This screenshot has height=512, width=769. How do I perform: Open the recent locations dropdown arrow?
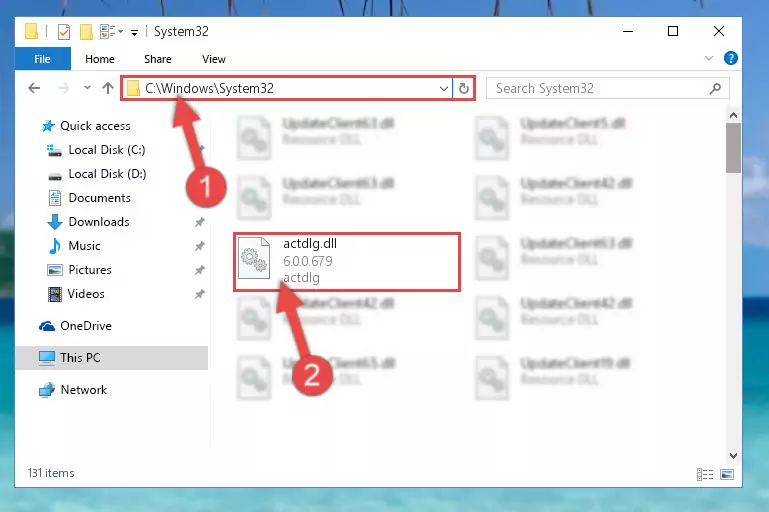pyautogui.click(x=87, y=88)
